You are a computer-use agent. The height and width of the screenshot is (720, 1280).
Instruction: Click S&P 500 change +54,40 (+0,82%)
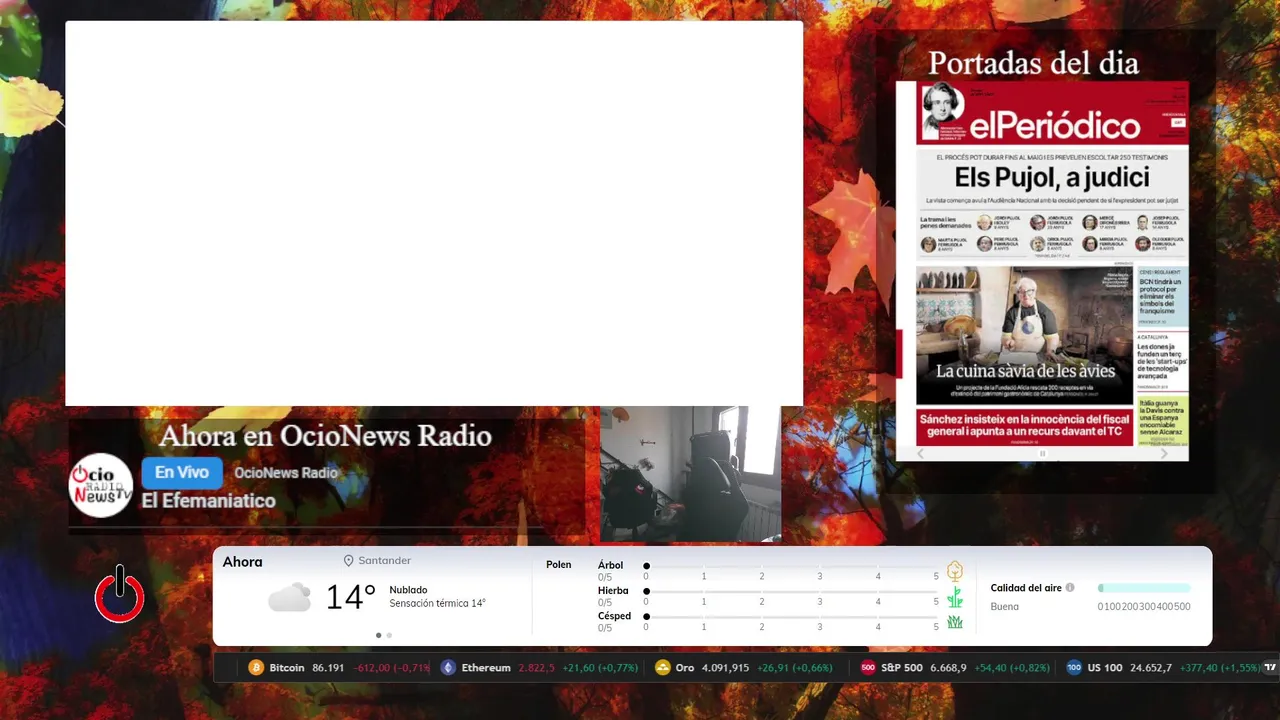[x=1012, y=667]
